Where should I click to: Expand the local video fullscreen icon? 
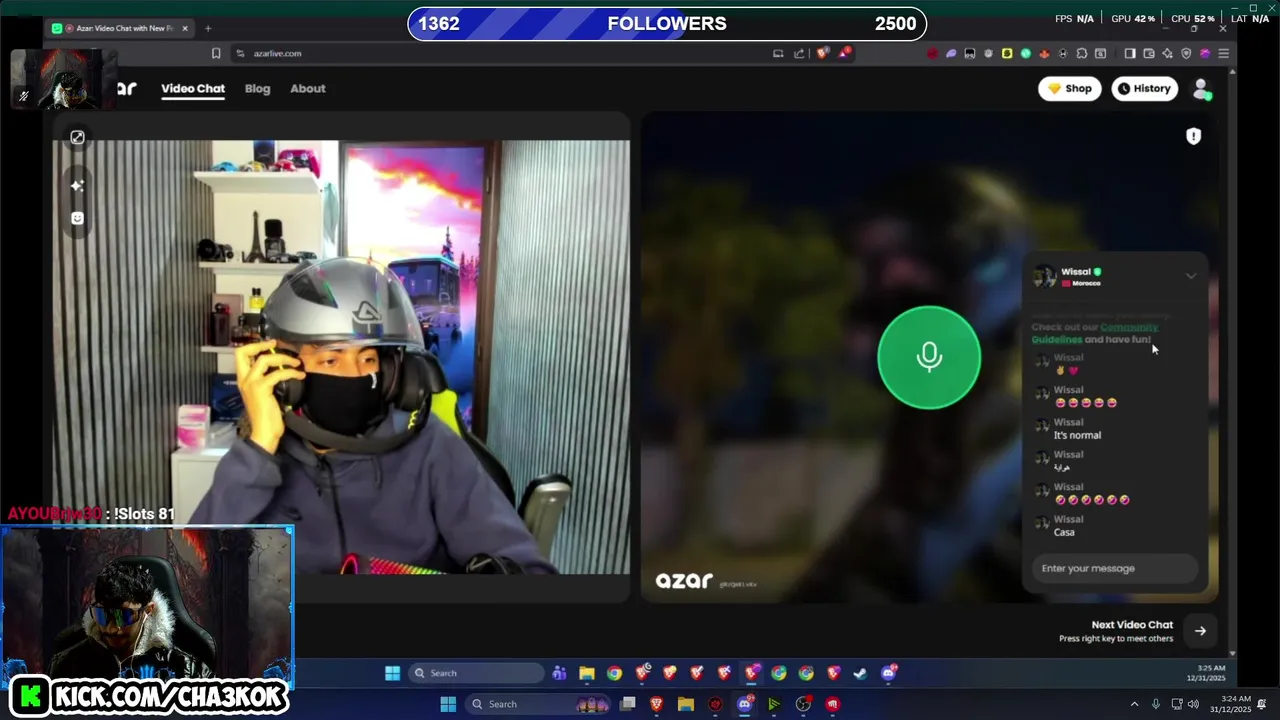[x=77, y=137]
